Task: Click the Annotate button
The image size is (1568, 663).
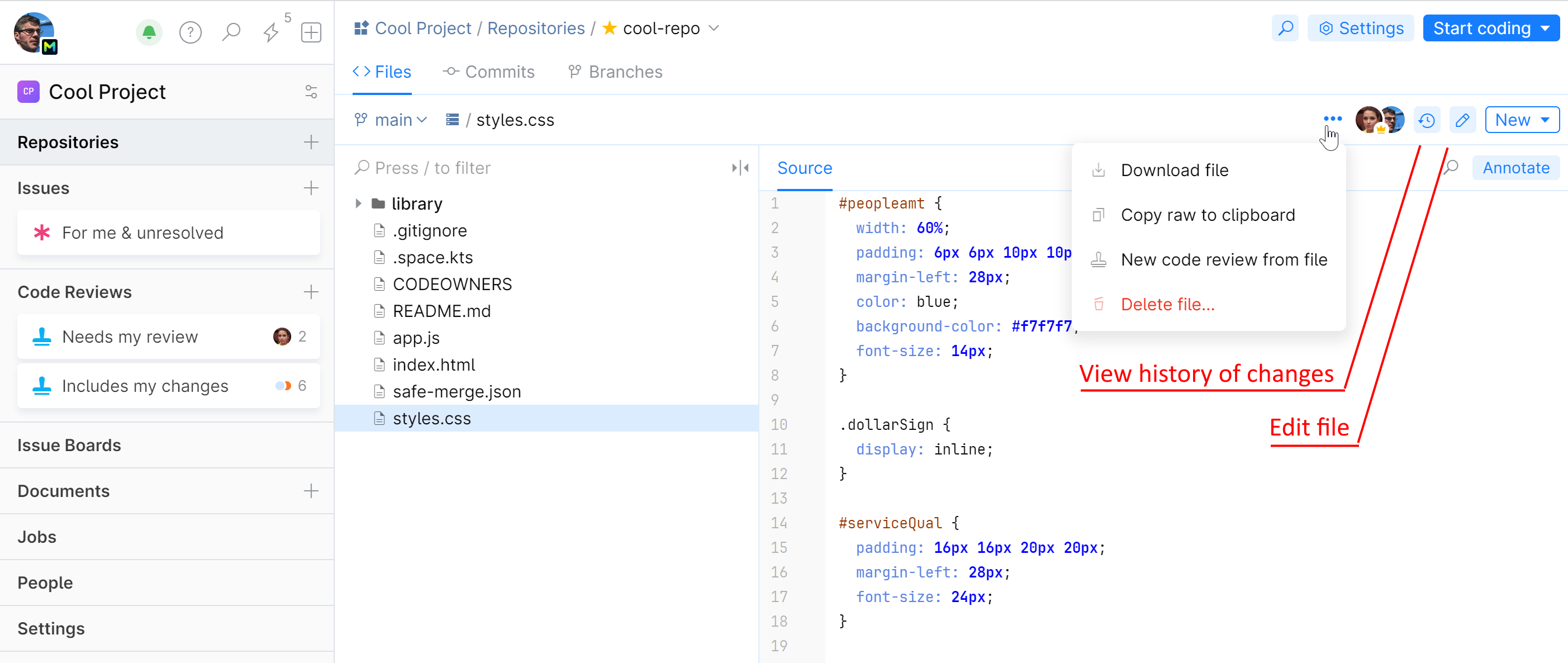Action: [1515, 168]
